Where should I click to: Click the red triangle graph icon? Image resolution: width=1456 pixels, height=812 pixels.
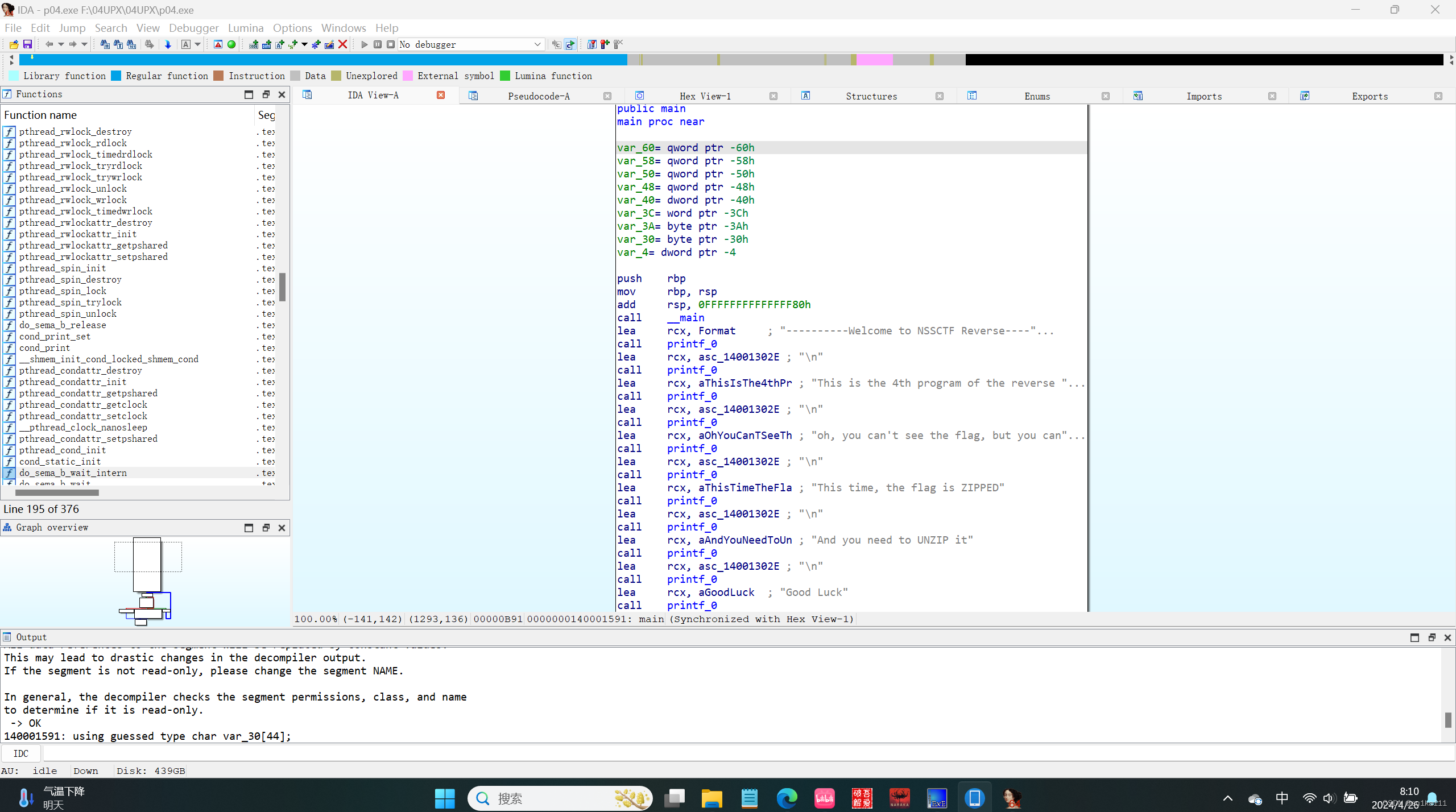(218, 44)
